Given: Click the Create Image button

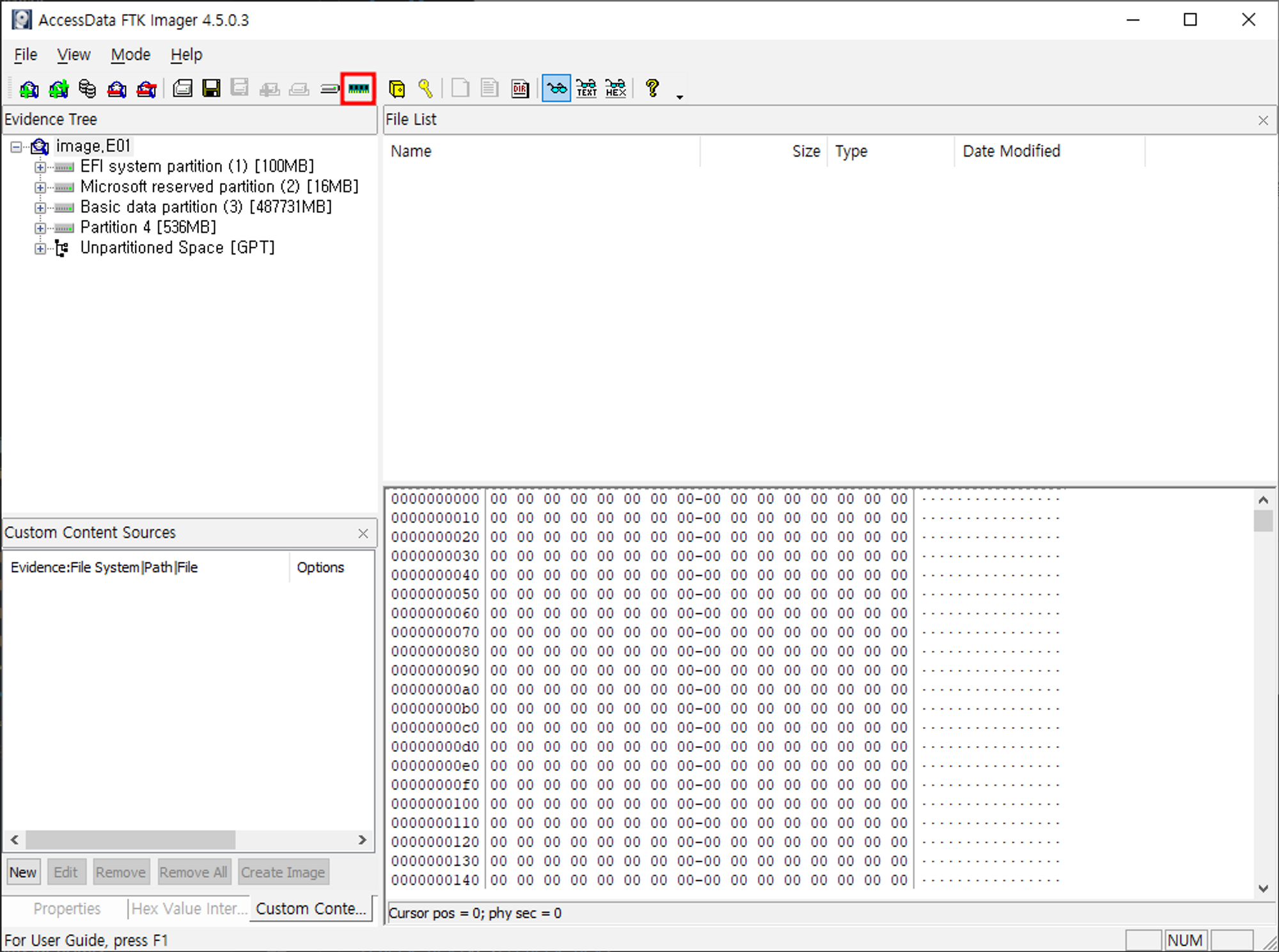Looking at the screenshot, I should (283, 872).
